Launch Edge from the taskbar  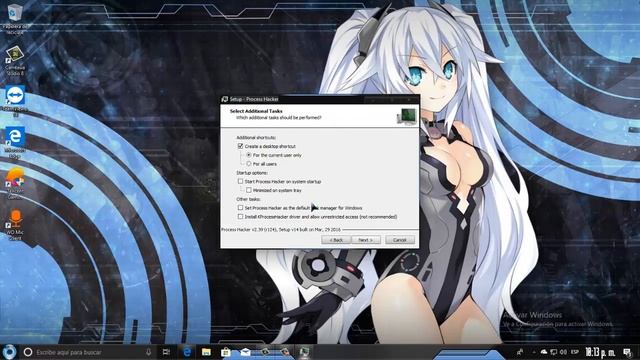(187, 352)
